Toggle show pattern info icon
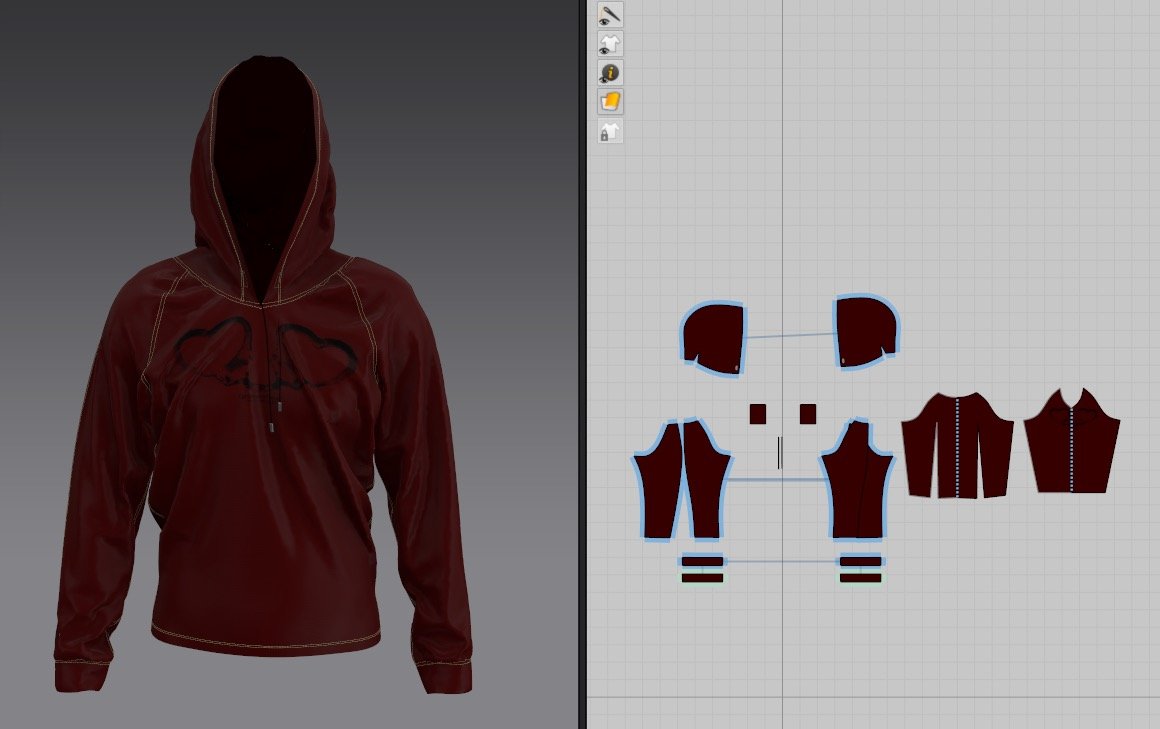 click(610, 73)
